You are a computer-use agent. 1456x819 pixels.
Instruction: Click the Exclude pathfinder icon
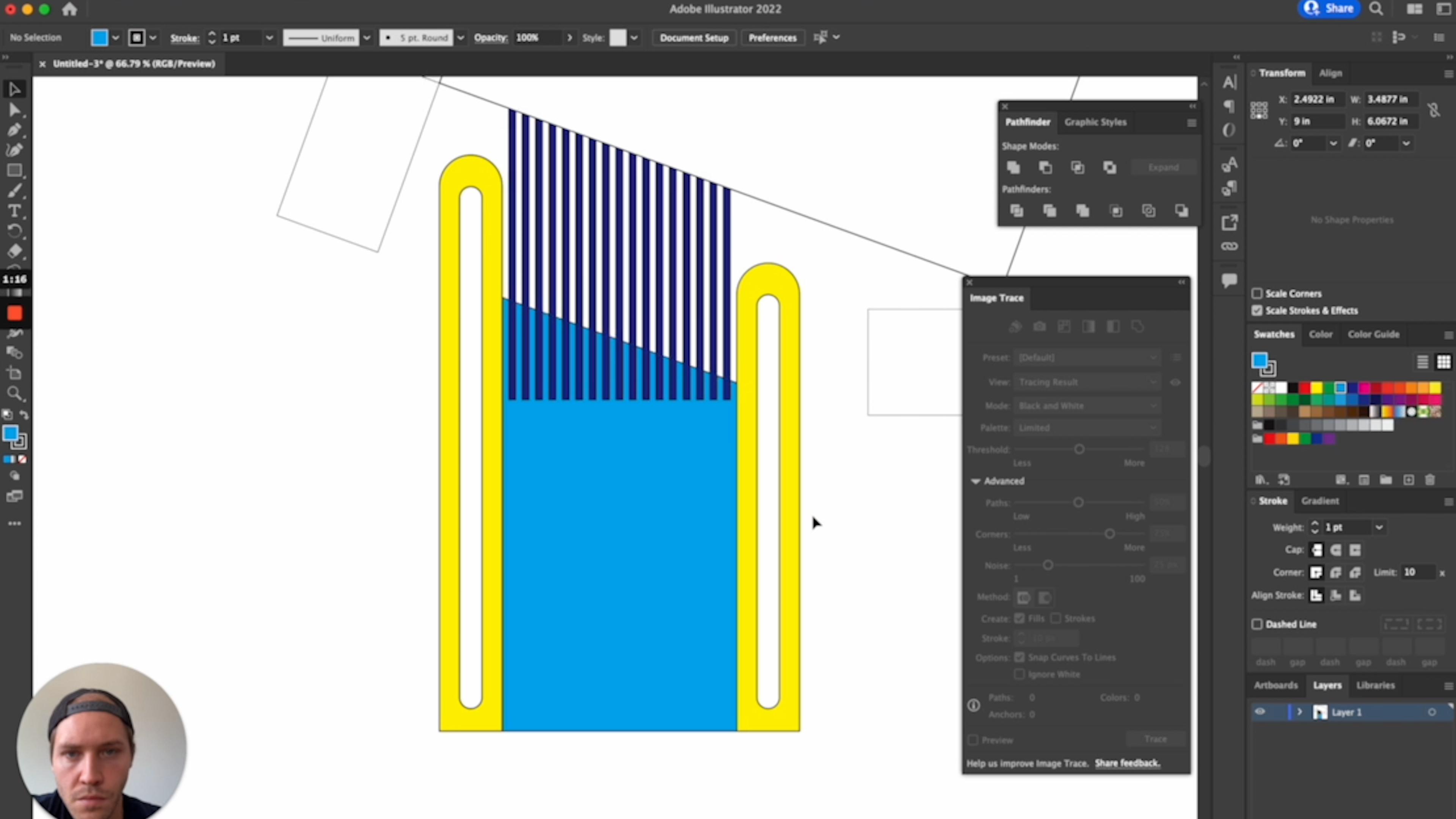tap(1110, 167)
